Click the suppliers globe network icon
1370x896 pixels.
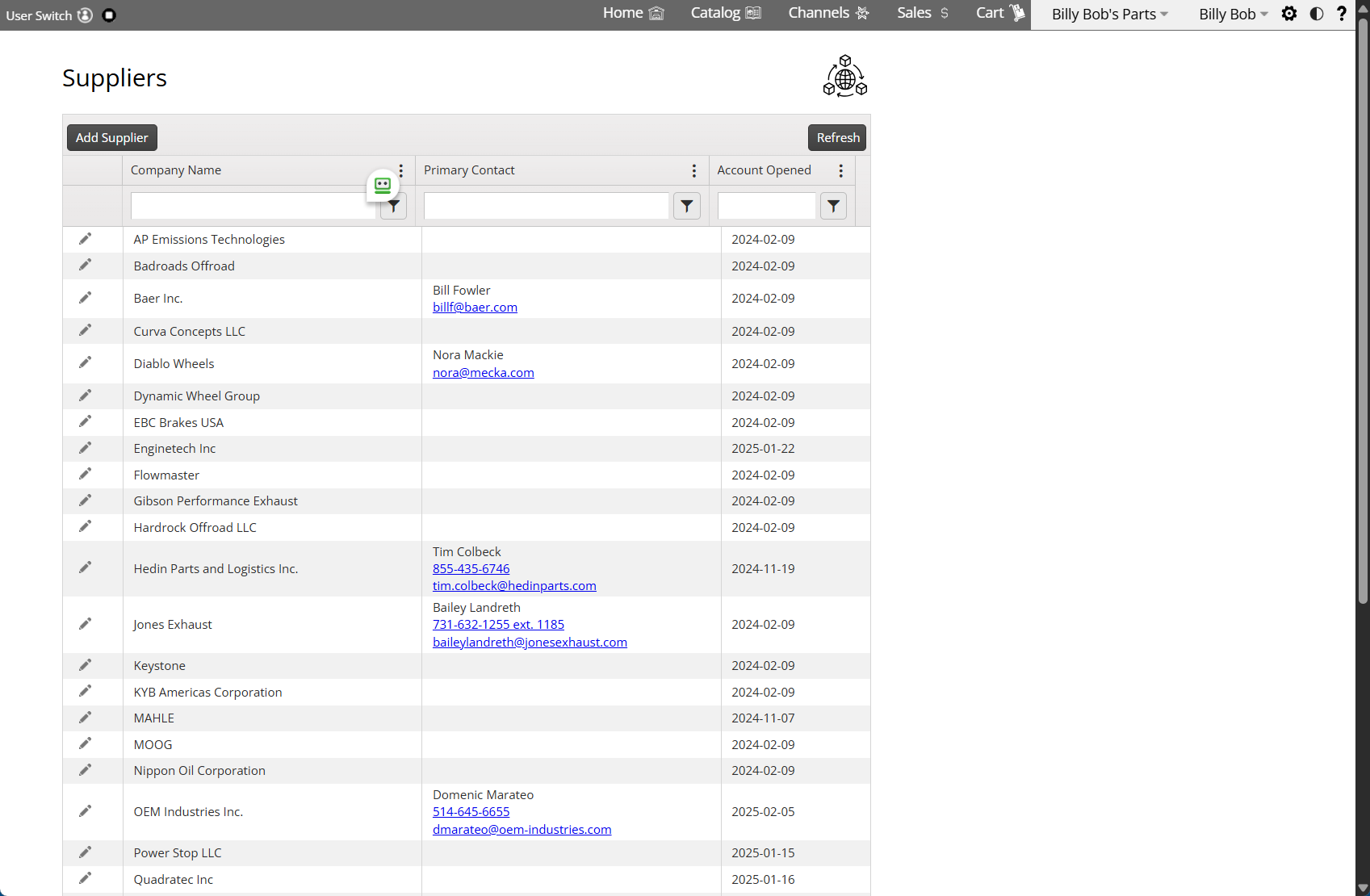pyautogui.click(x=845, y=77)
